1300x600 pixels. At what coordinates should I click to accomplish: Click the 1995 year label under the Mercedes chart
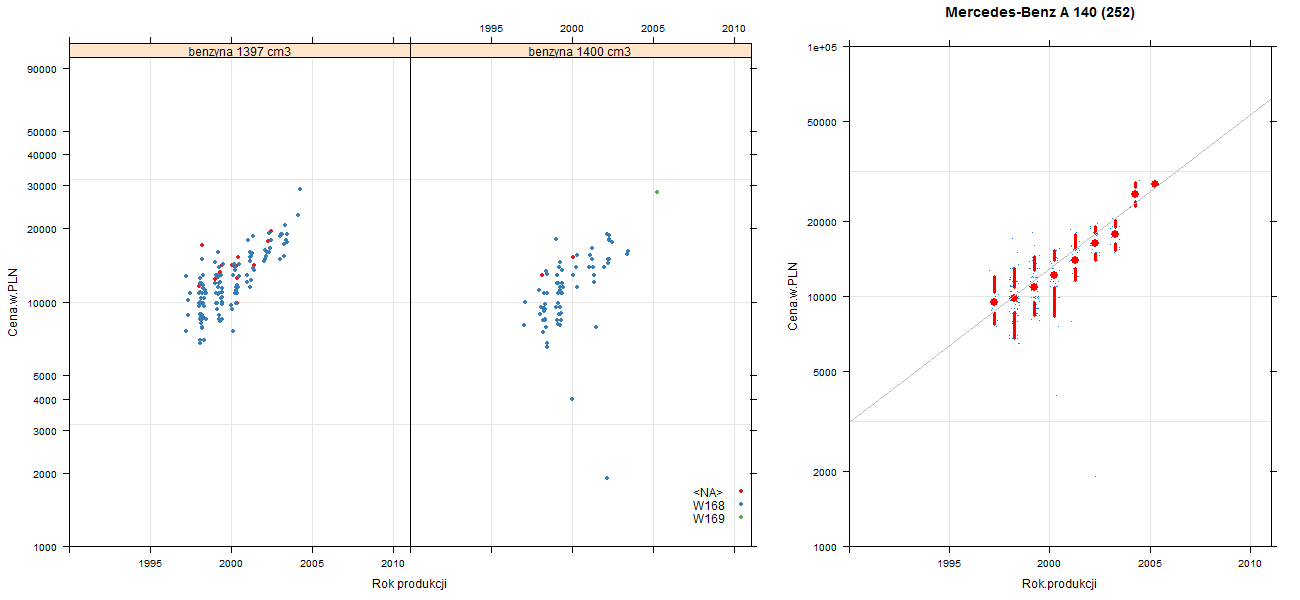tap(949, 564)
